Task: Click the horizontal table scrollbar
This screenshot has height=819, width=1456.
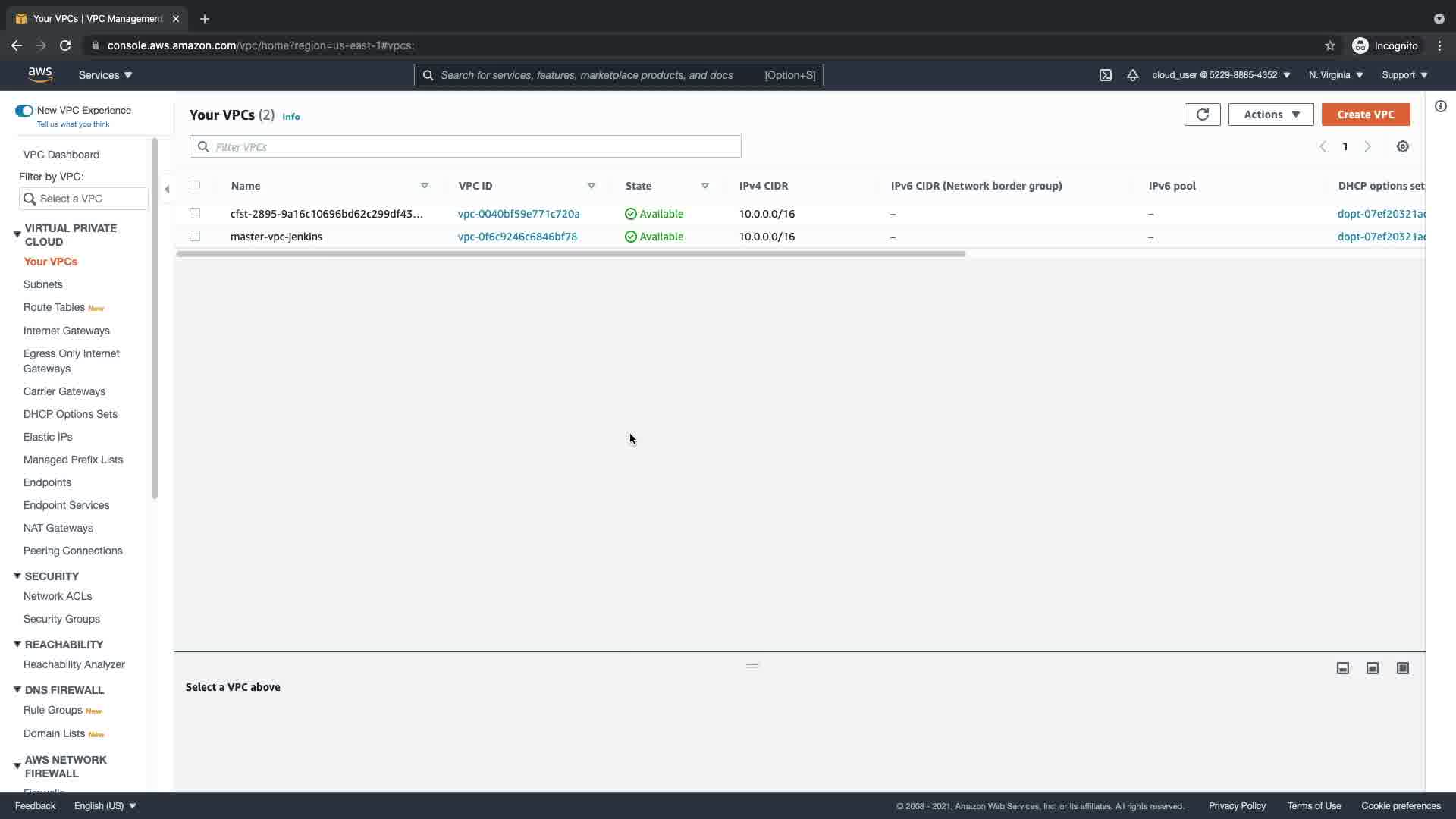Action: [x=570, y=254]
